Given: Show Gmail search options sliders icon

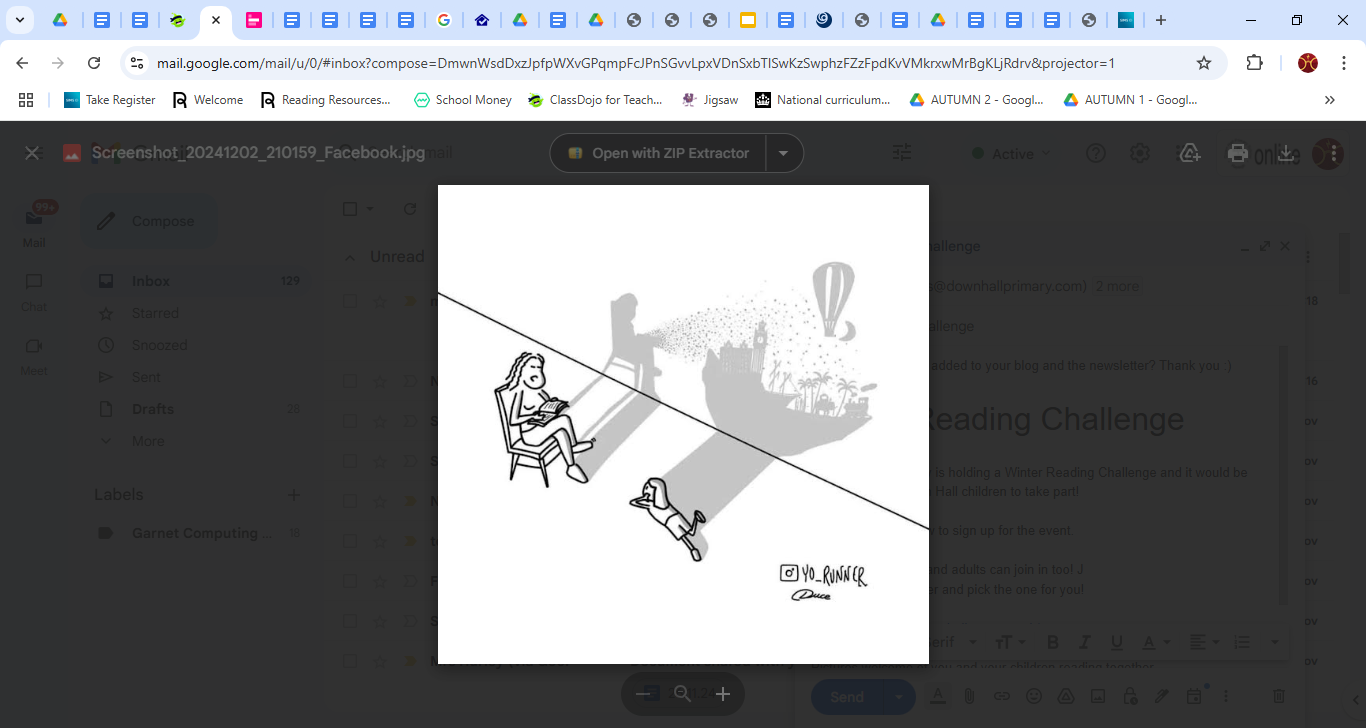Looking at the screenshot, I should [902, 153].
